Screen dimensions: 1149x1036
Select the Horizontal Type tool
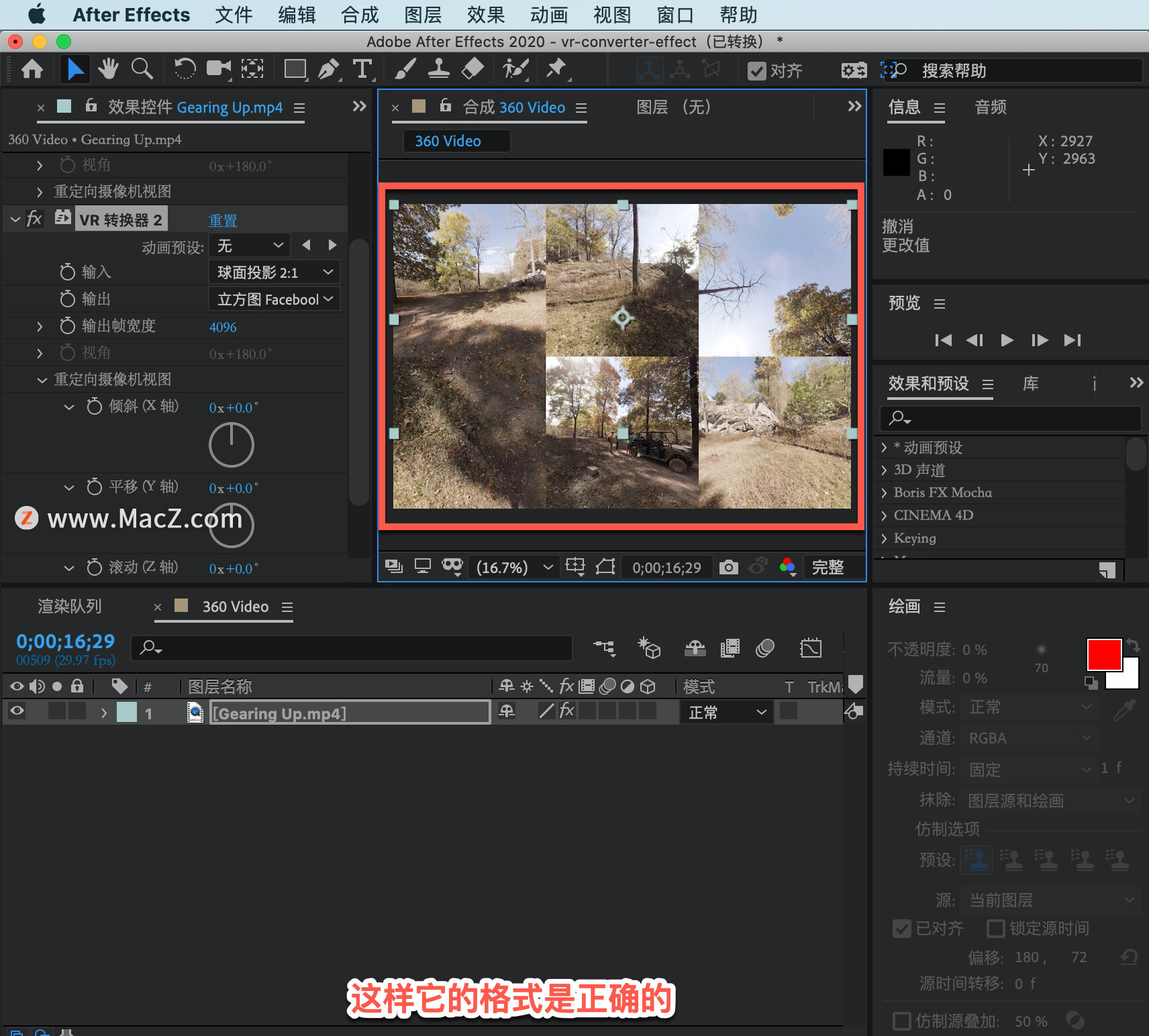click(362, 69)
